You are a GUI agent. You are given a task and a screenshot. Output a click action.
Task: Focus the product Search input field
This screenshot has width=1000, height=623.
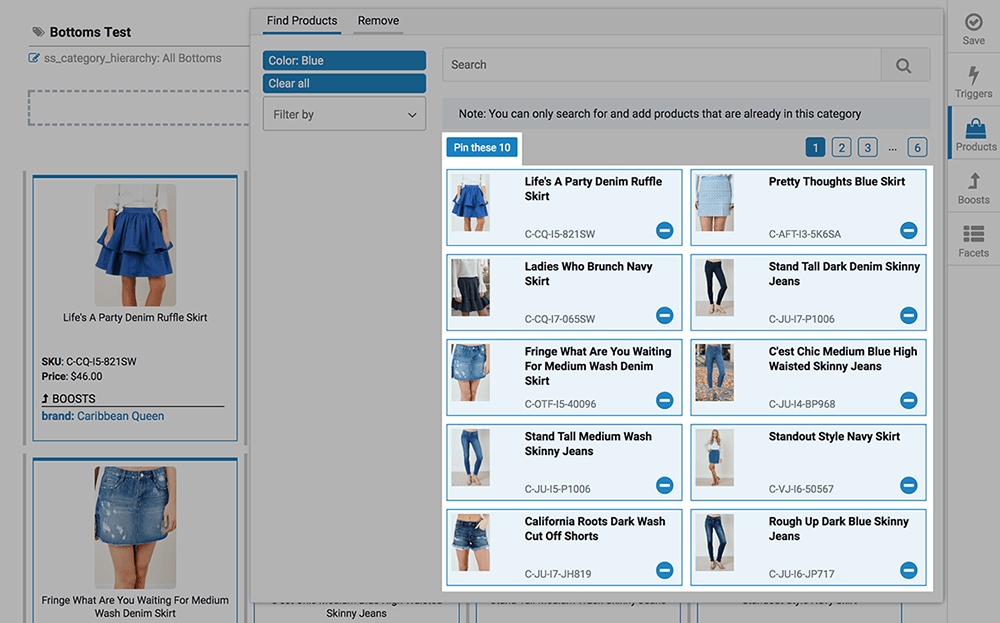click(661, 65)
